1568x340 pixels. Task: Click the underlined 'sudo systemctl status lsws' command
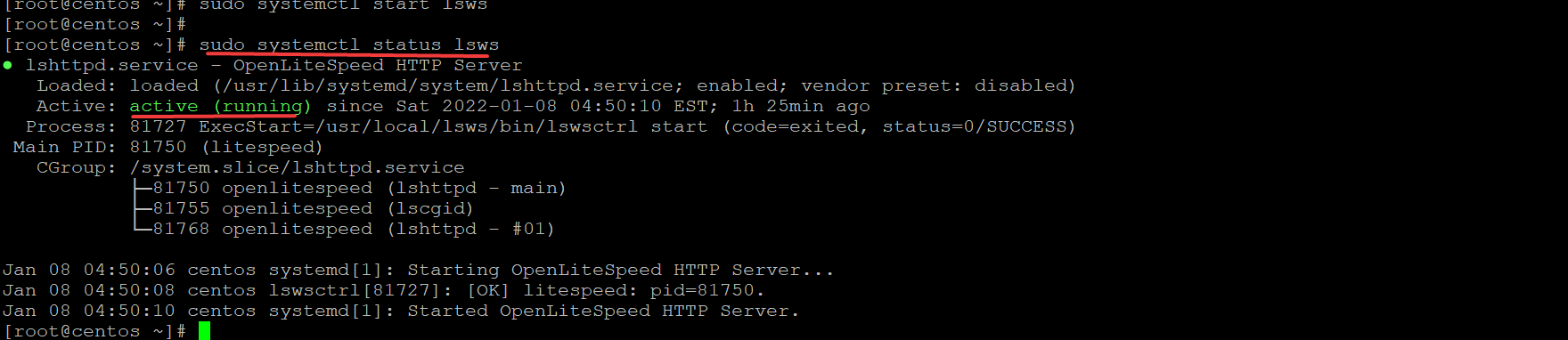point(349,45)
